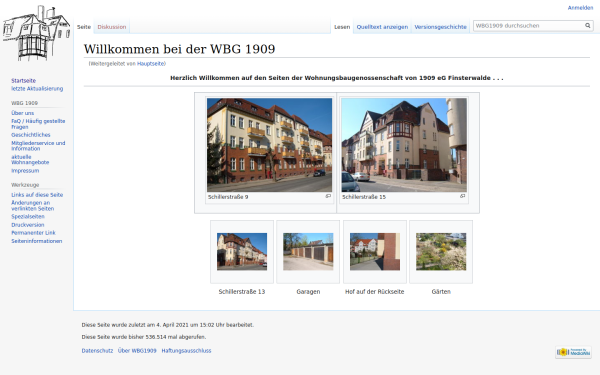The width and height of the screenshot is (600, 375).
Task: Open Änderungen an verlinkten Seiten
Action: 33,205
